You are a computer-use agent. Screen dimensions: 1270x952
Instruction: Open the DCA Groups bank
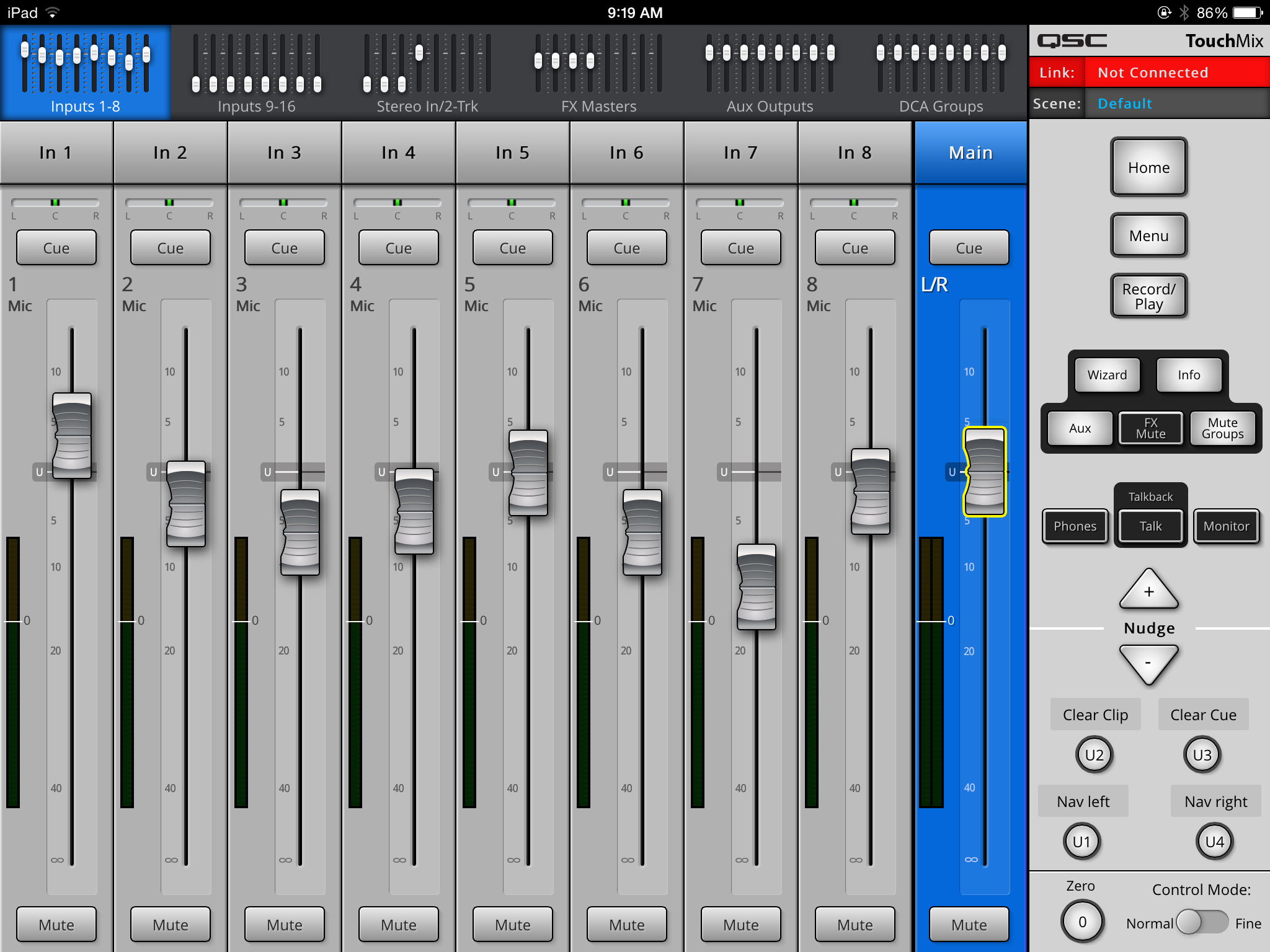click(x=940, y=71)
